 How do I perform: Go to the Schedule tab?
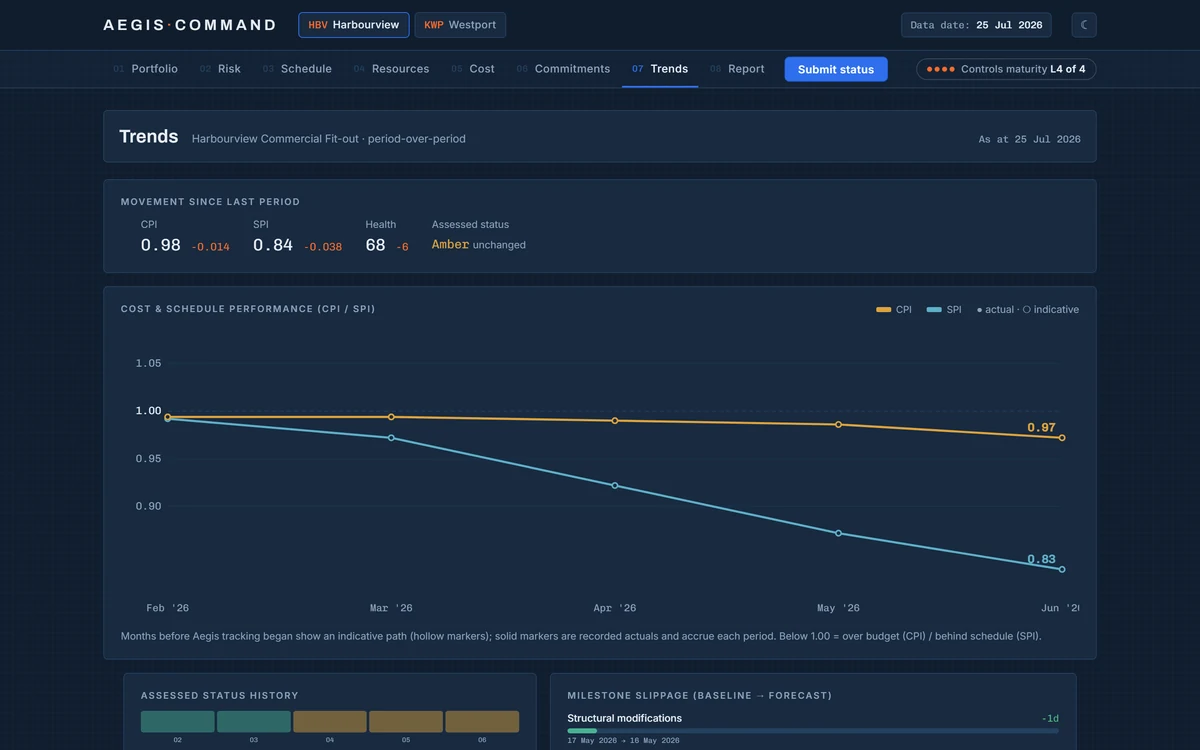coord(297,69)
